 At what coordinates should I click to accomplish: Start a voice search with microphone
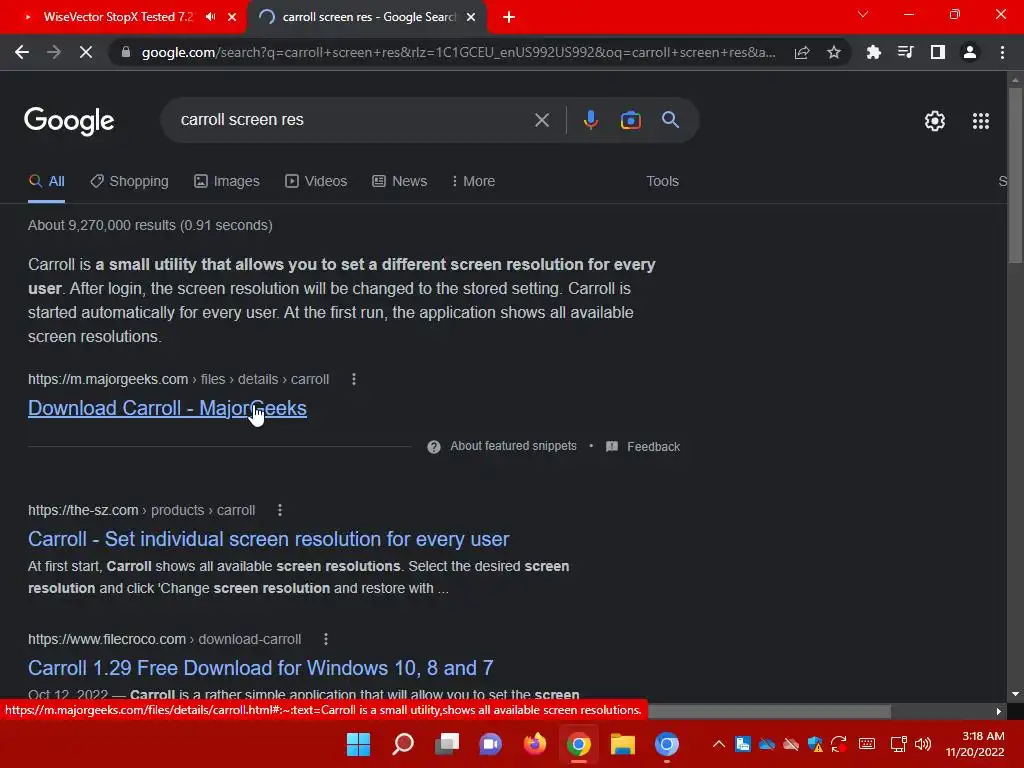(x=590, y=120)
